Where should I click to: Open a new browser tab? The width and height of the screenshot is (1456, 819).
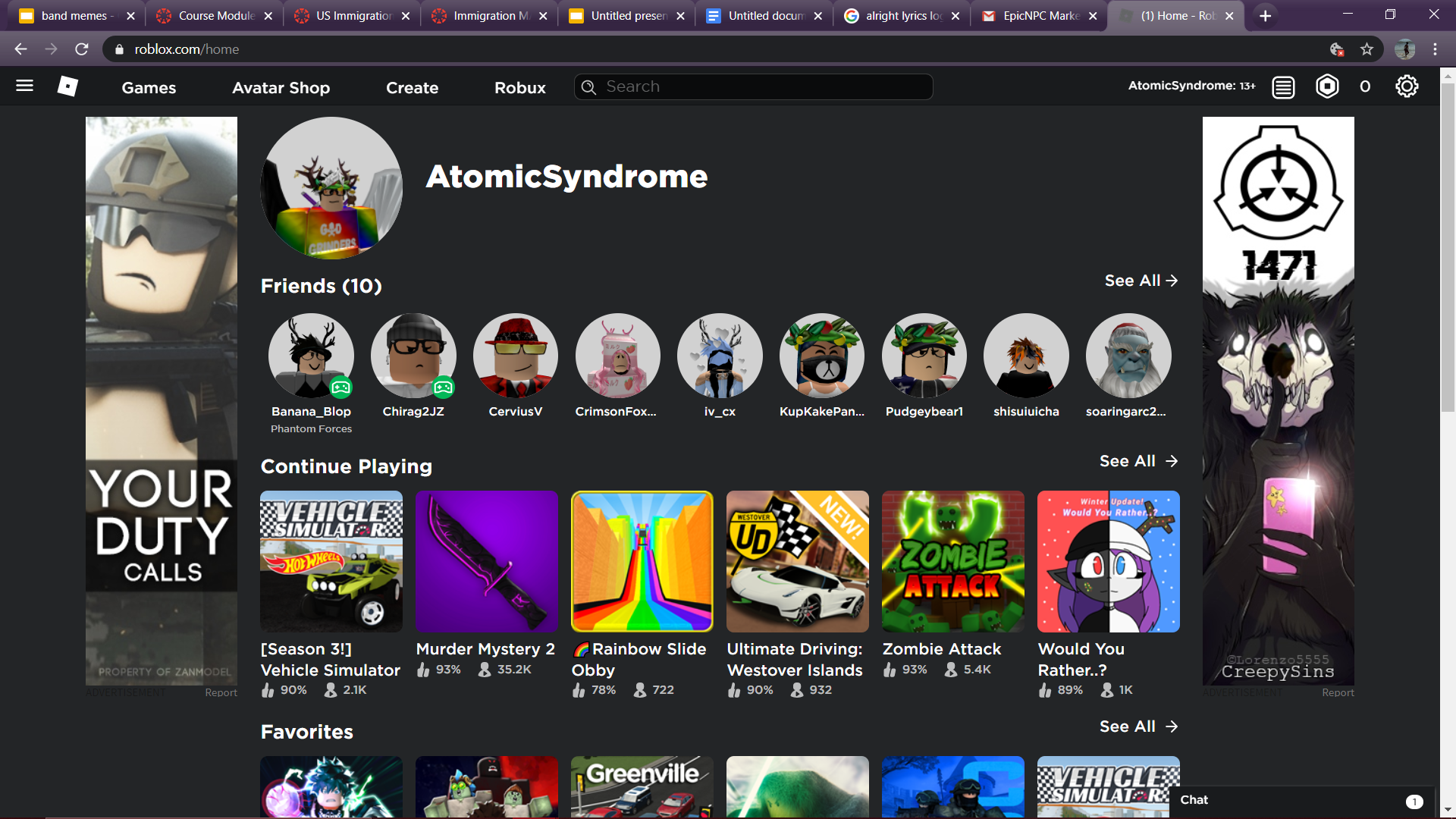click(1265, 16)
